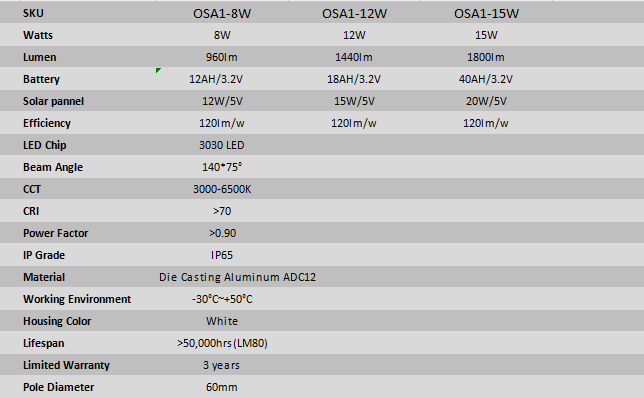Select the 18AH/3.2V battery cell
The width and height of the screenshot is (644, 398).
pyautogui.click(x=354, y=79)
